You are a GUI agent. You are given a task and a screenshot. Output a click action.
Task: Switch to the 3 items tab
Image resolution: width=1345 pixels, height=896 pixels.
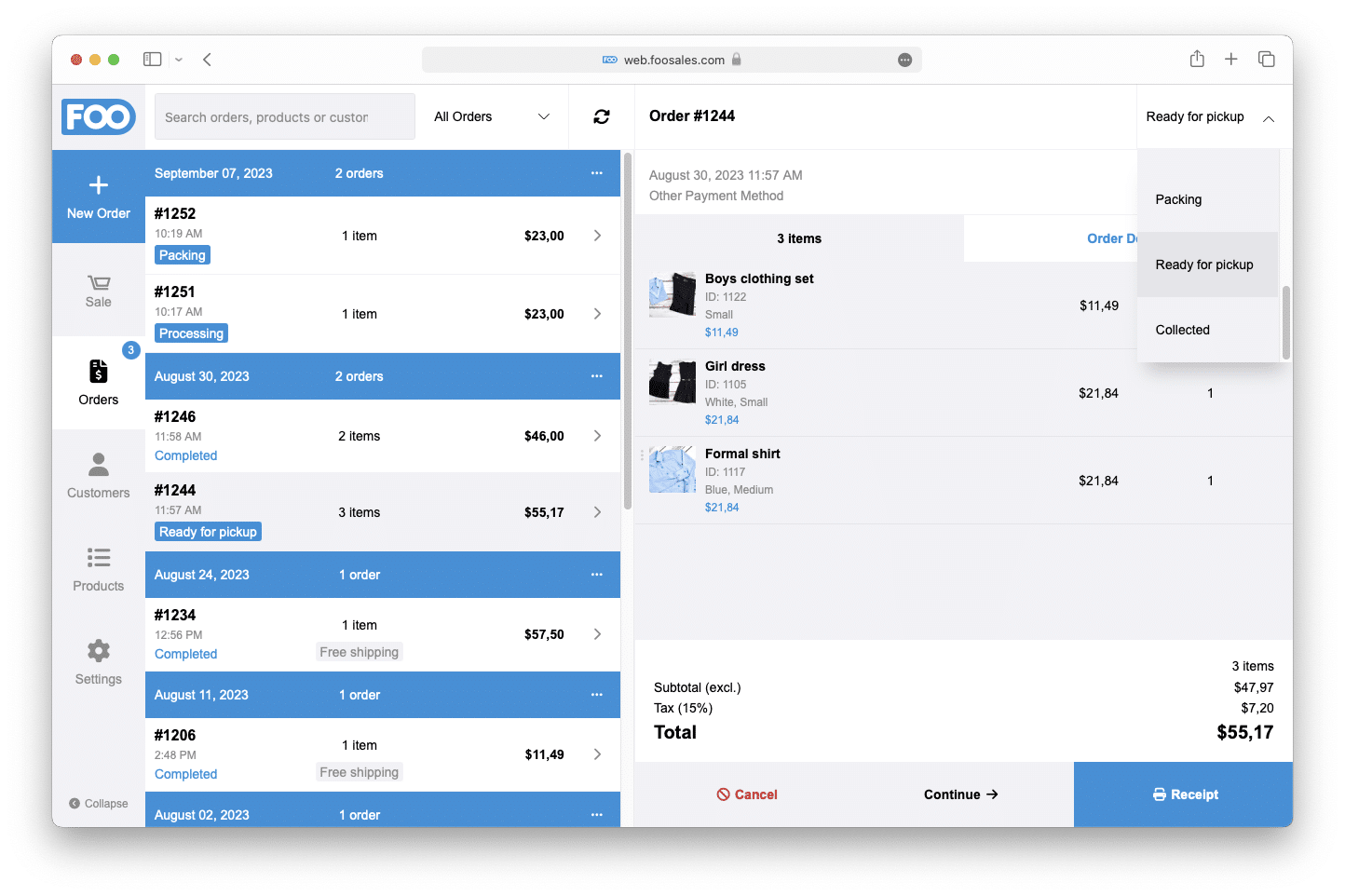point(799,238)
